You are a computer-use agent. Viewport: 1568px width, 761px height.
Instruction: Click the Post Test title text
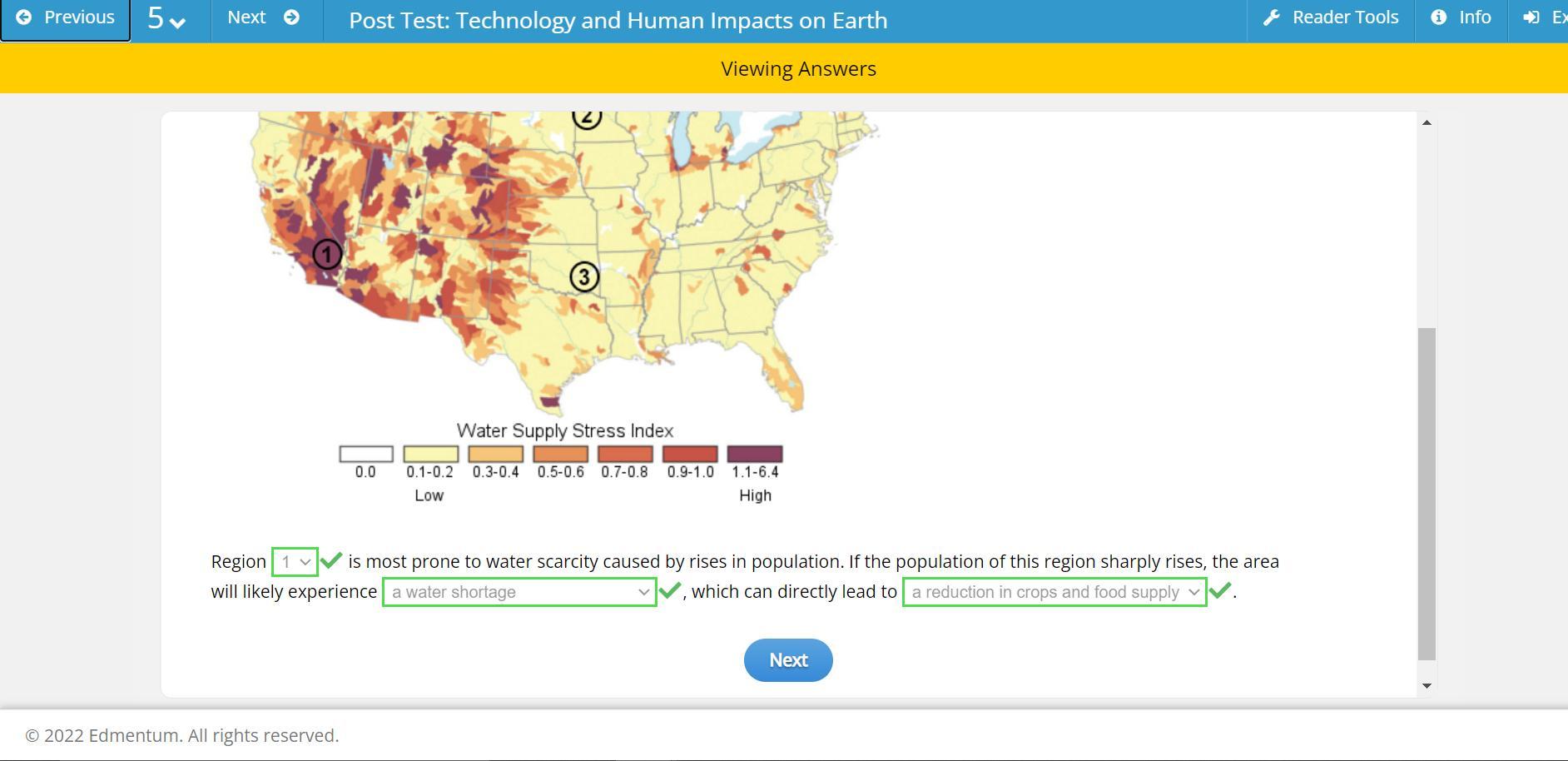(618, 20)
